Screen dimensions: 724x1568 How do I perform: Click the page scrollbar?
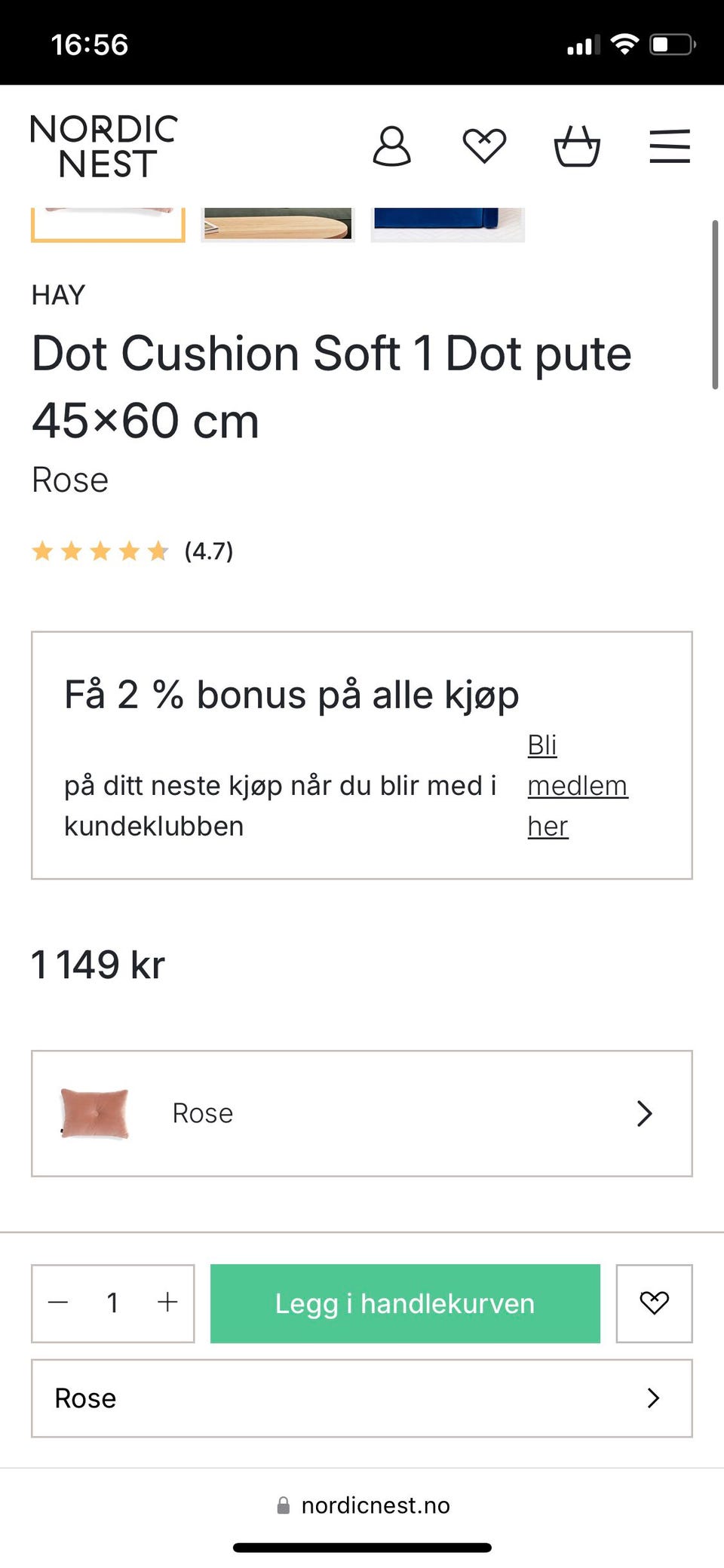pyautogui.click(x=714, y=305)
